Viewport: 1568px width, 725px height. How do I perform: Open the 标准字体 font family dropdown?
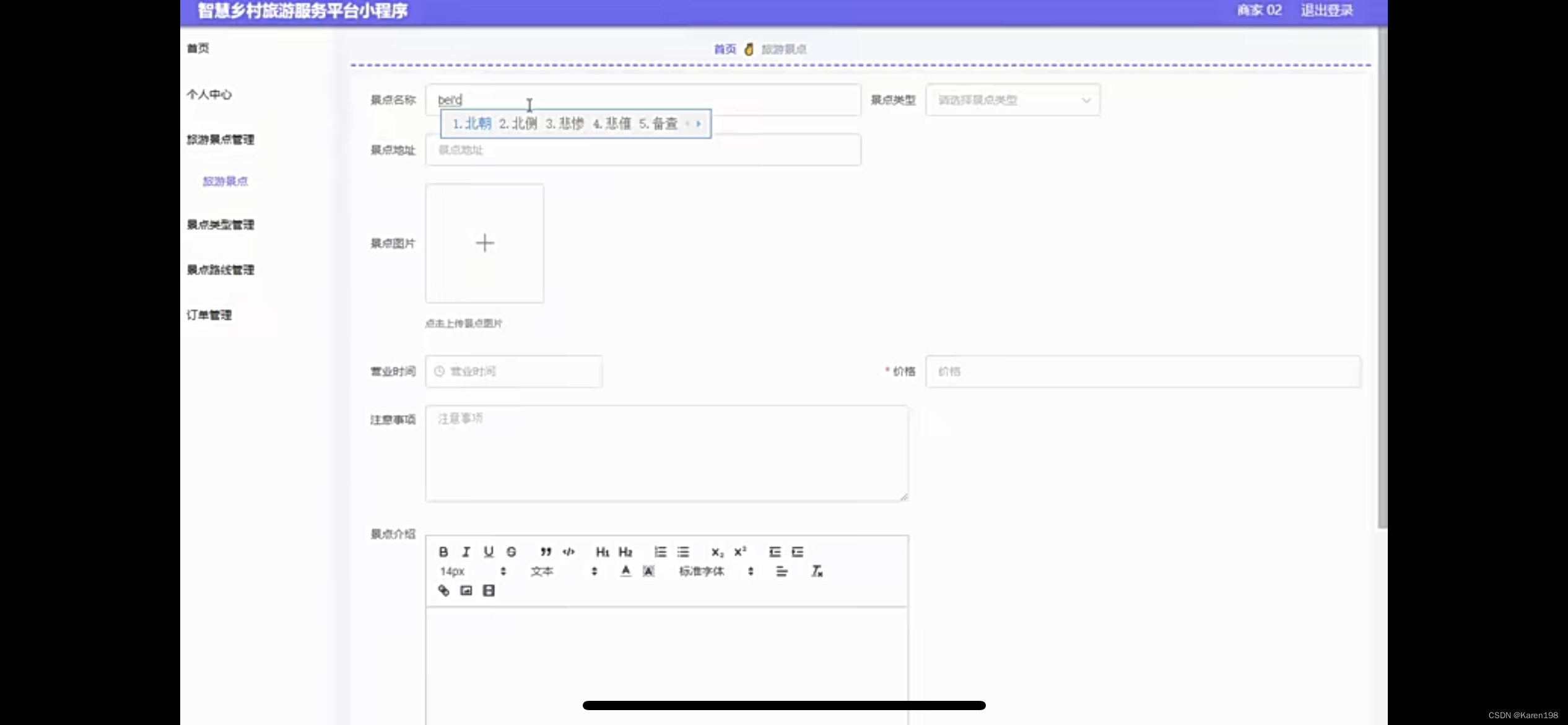pos(716,571)
